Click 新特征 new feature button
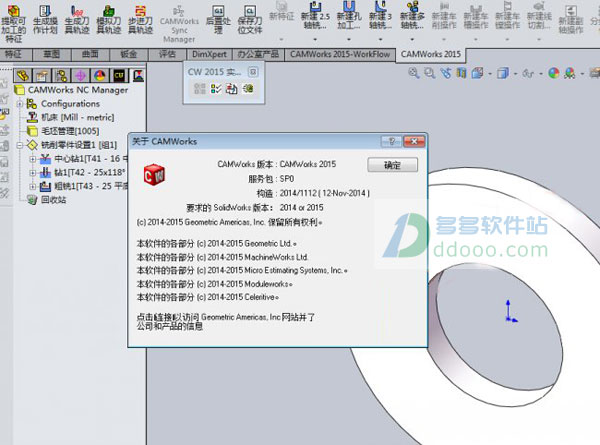Viewport: 600px width, 445px height. click(282, 11)
